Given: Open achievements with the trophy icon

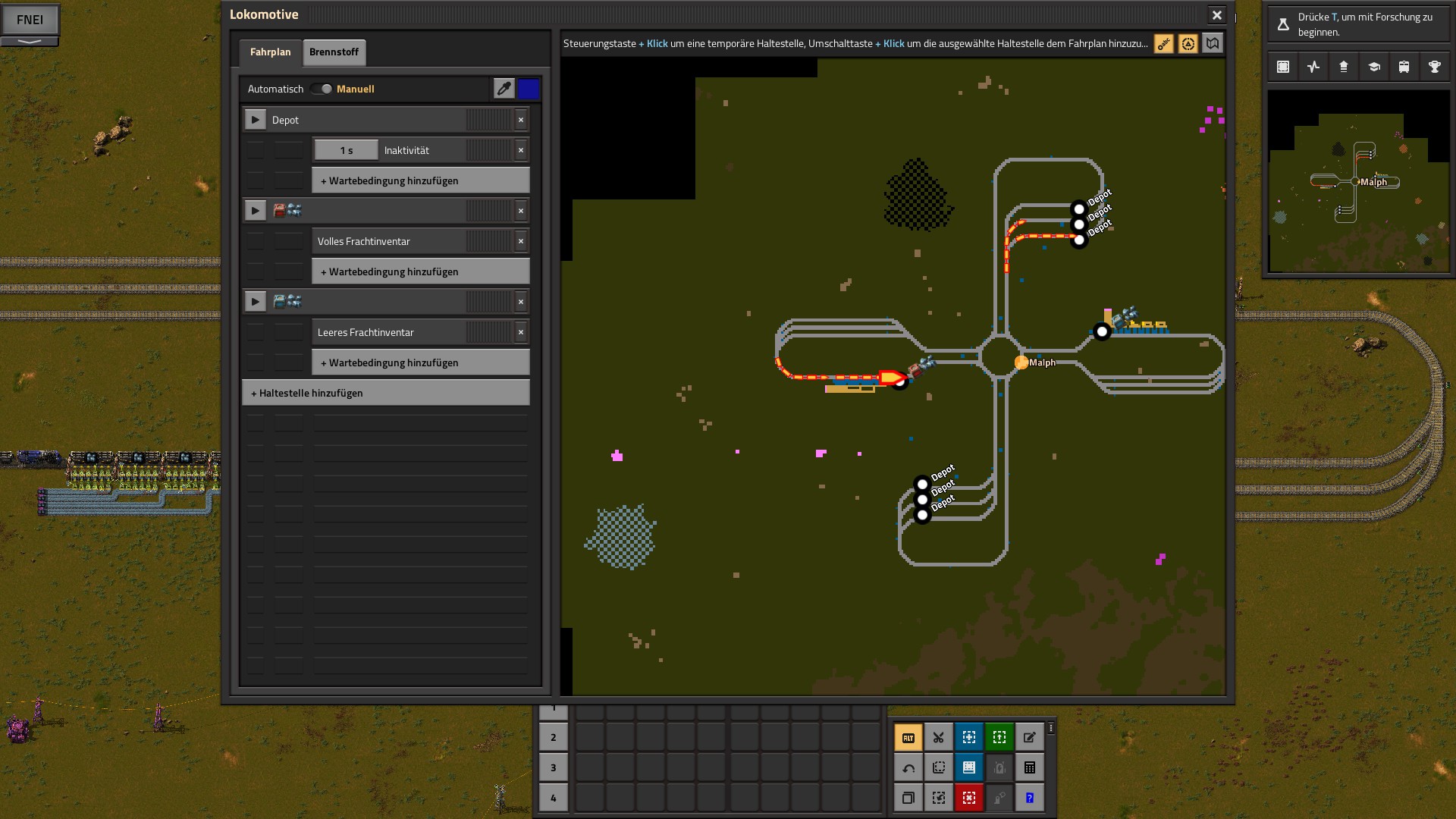Looking at the screenshot, I should pyautogui.click(x=1434, y=67).
